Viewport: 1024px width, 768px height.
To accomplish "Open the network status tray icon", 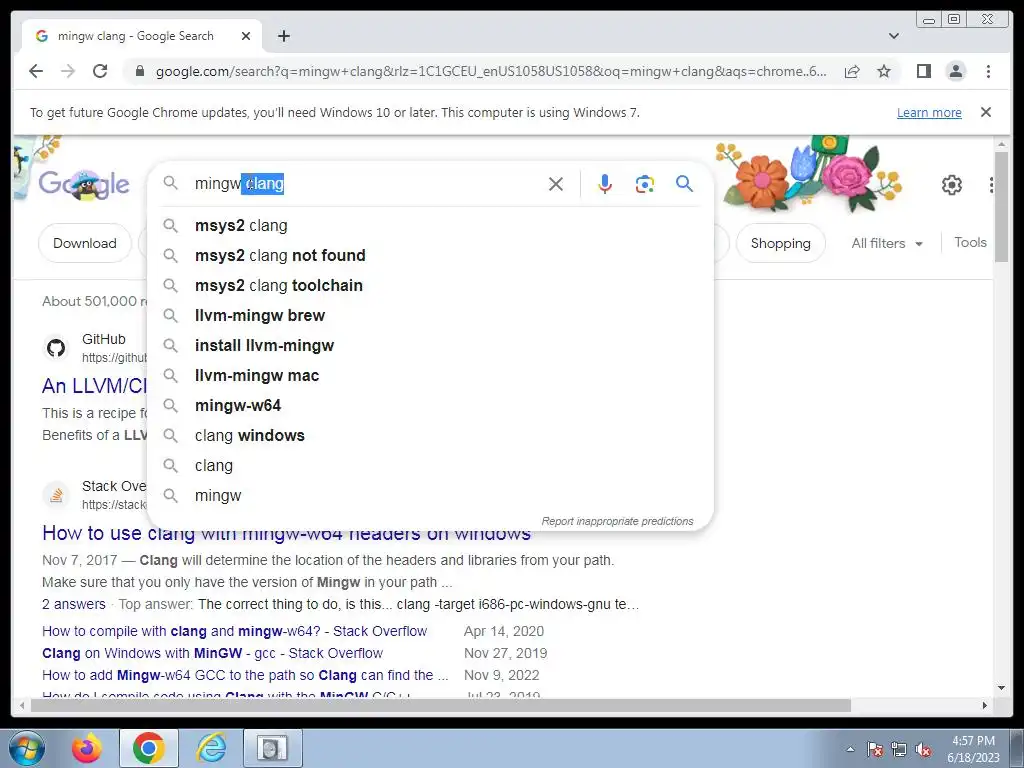I will click(899, 750).
